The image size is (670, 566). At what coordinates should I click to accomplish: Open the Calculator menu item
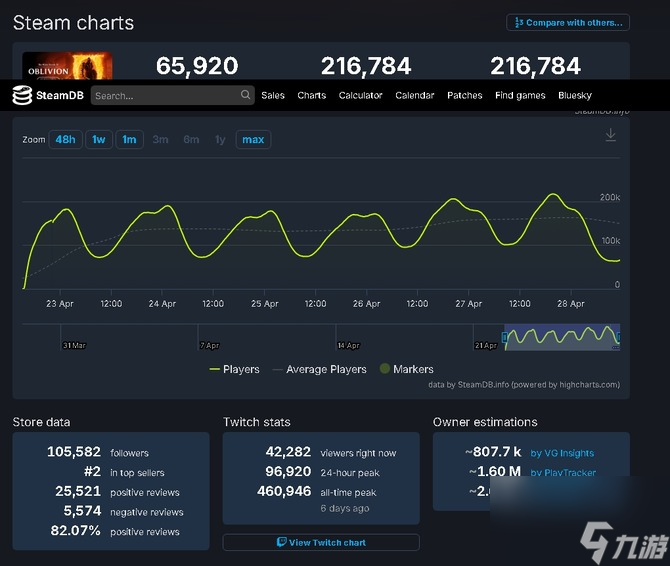pyautogui.click(x=360, y=95)
